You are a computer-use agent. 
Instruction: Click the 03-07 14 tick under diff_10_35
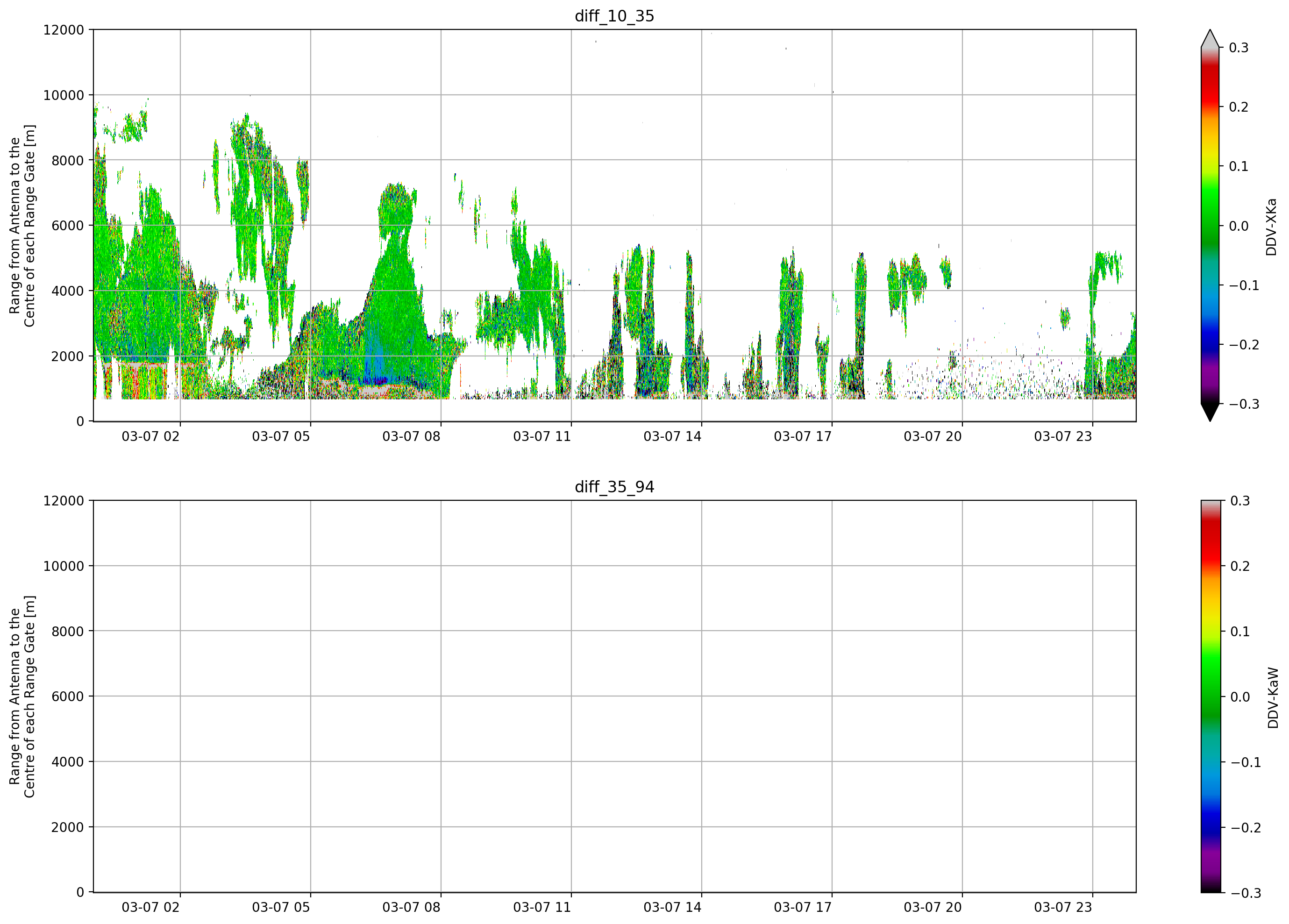(672, 436)
